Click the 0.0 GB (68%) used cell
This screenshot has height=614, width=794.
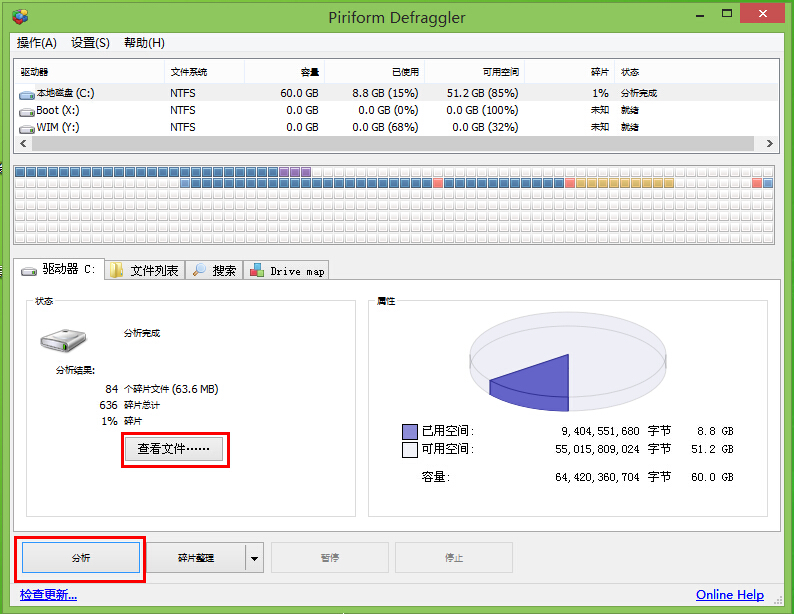click(385, 128)
